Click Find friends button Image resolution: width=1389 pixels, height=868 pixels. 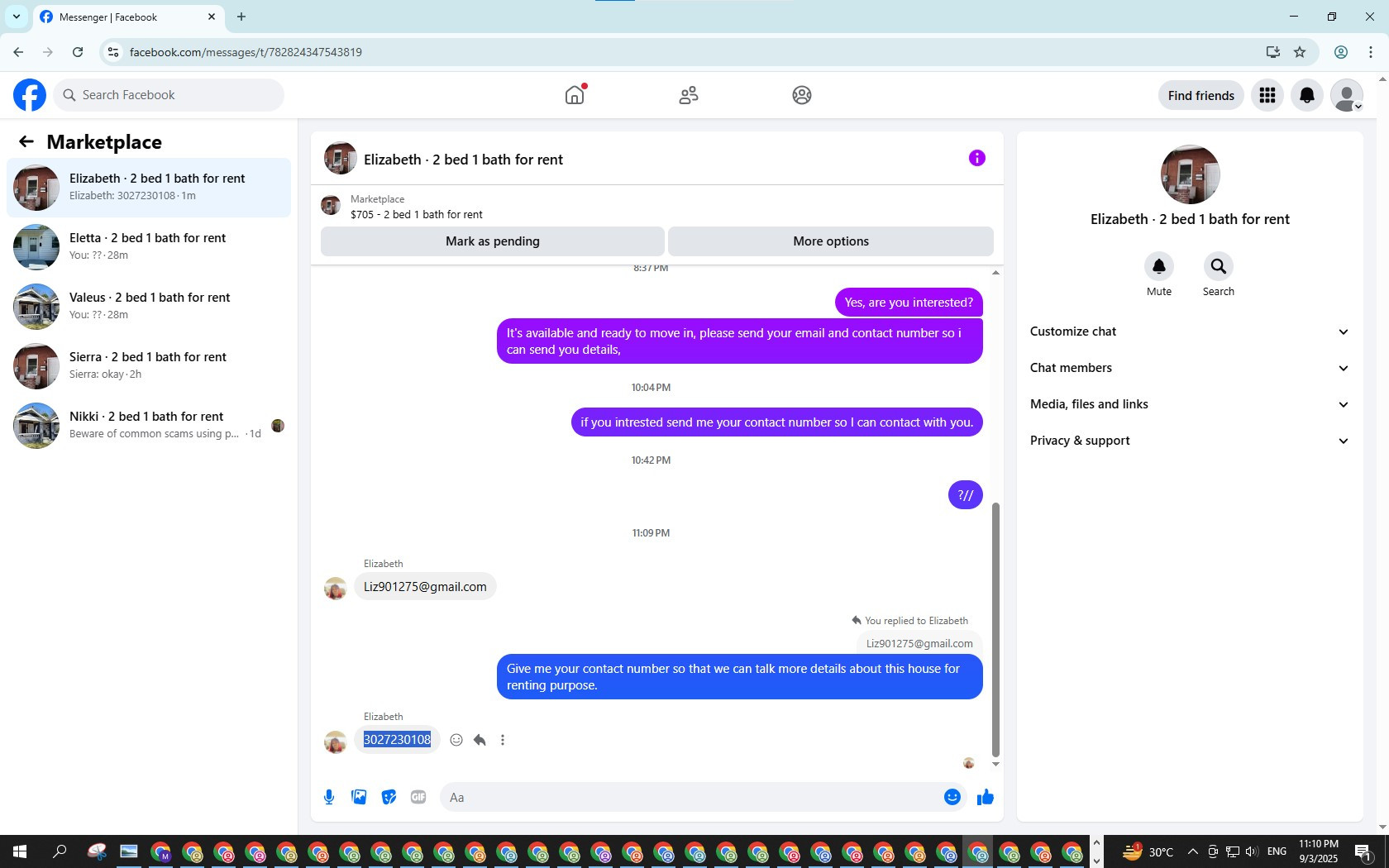click(x=1201, y=95)
